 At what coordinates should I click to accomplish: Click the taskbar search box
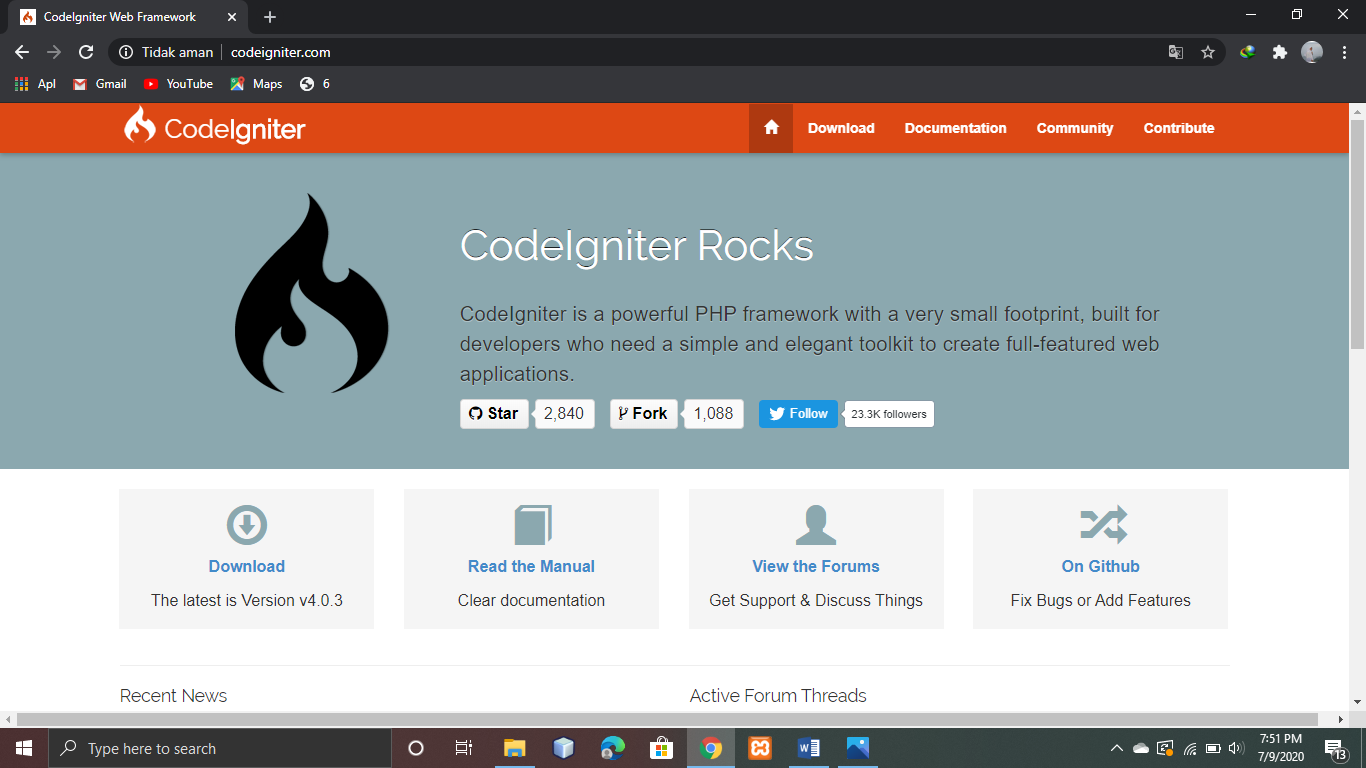click(219, 748)
